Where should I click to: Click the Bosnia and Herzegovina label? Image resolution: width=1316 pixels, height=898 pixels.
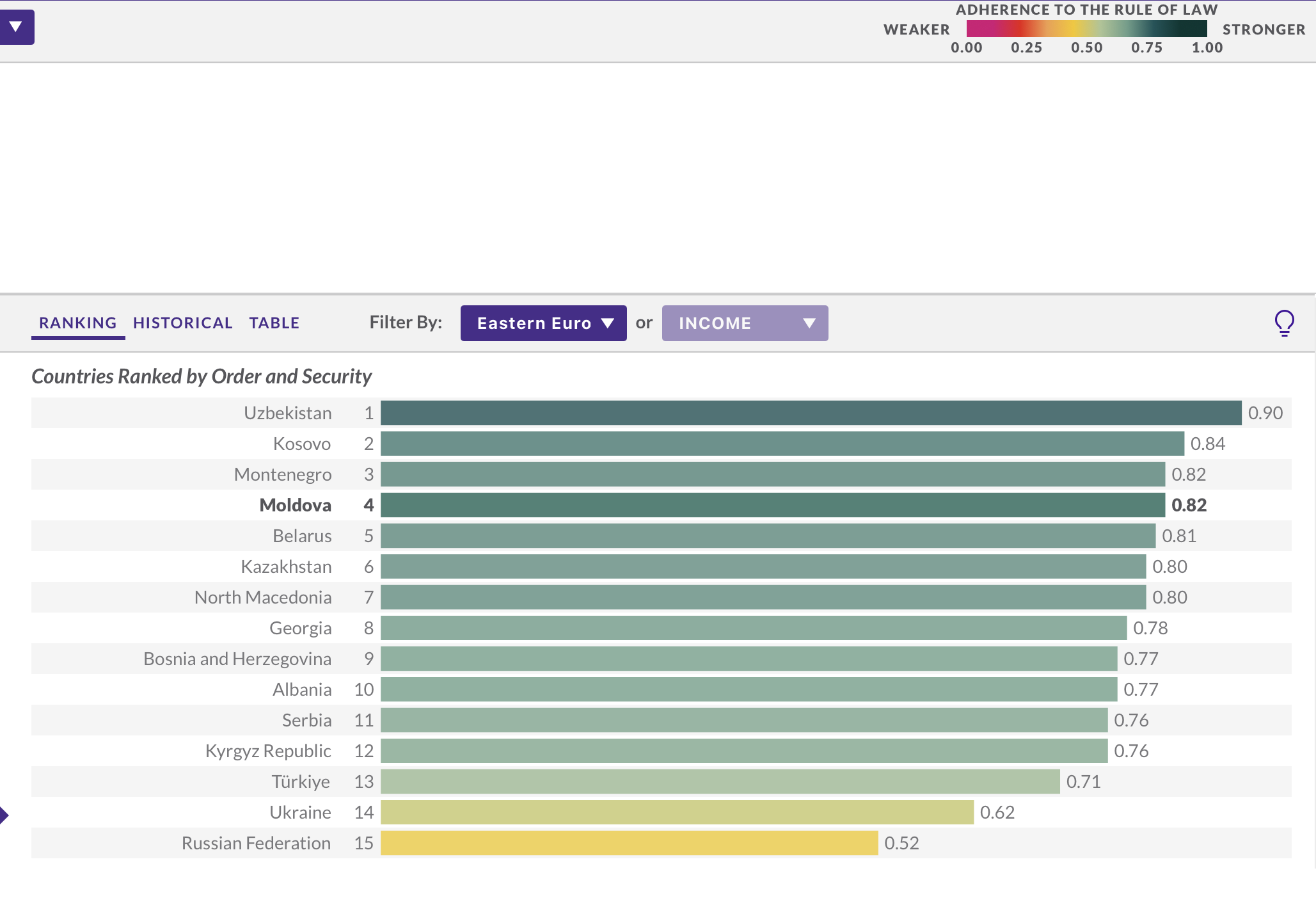237,659
